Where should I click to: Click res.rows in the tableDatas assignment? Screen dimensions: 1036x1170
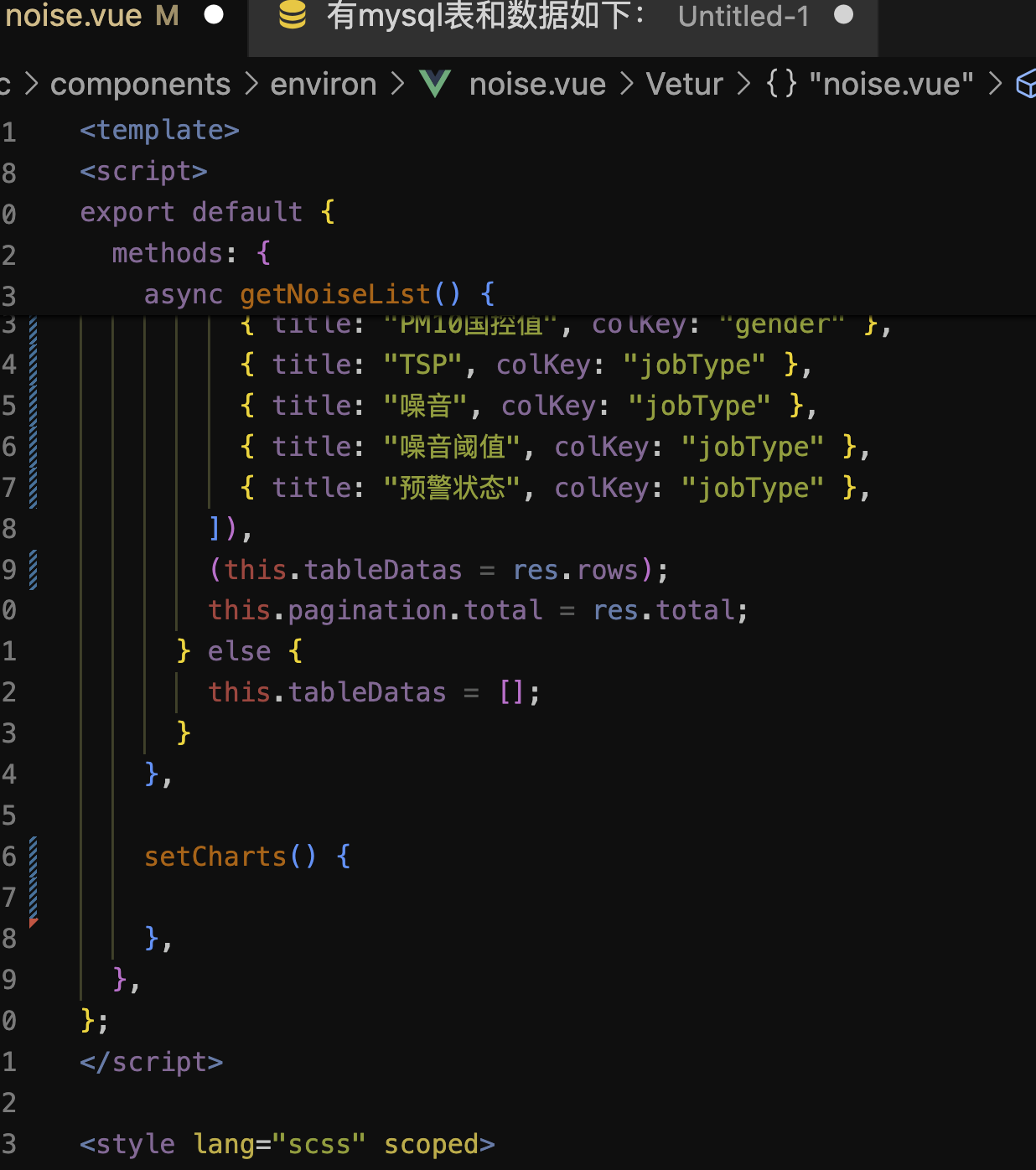click(576, 570)
